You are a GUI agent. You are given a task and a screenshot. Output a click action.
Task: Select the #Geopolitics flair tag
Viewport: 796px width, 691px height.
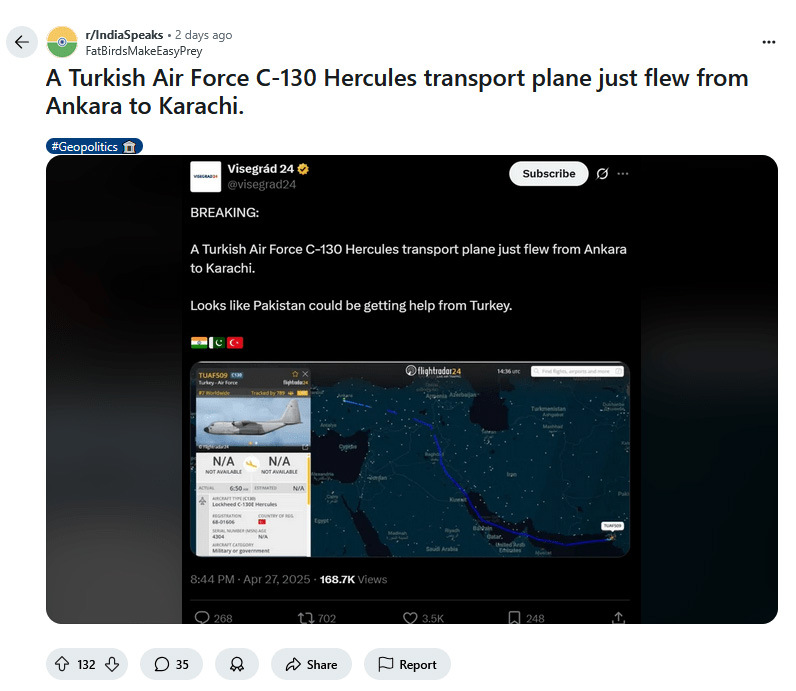94,146
